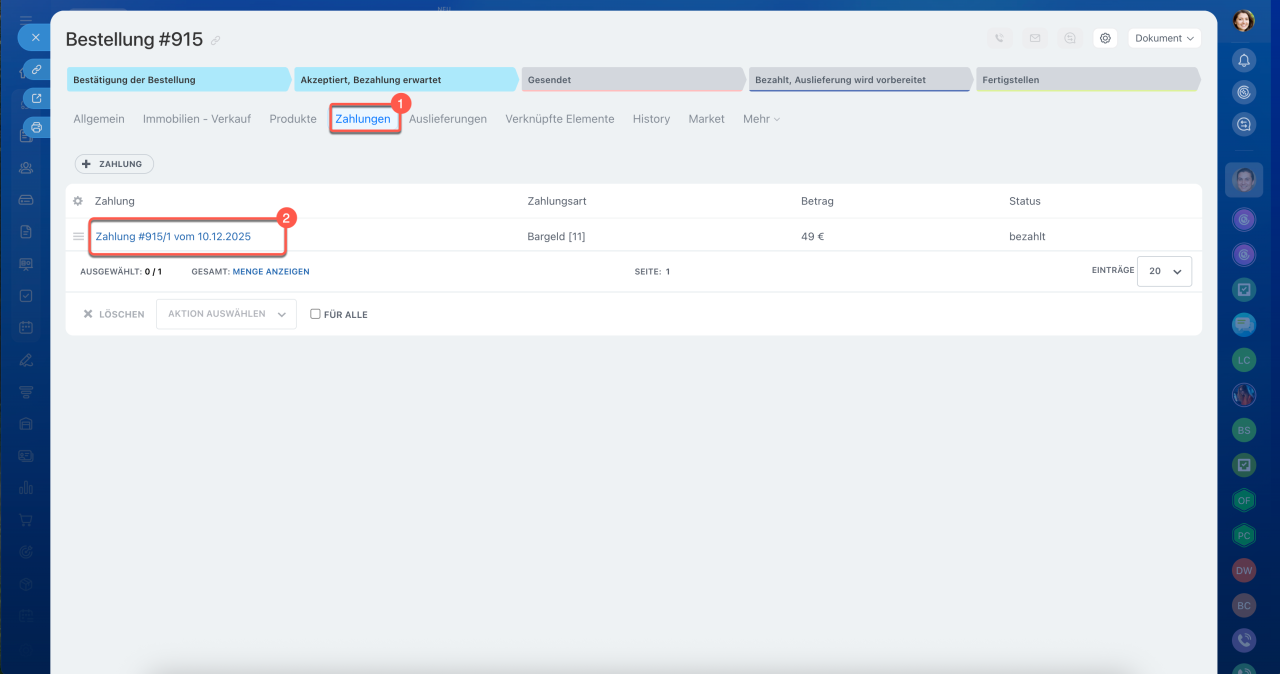This screenshot has width=1280, height=674.
Task: Click 'Menge anzeigen' to show total
Action: 271,271
